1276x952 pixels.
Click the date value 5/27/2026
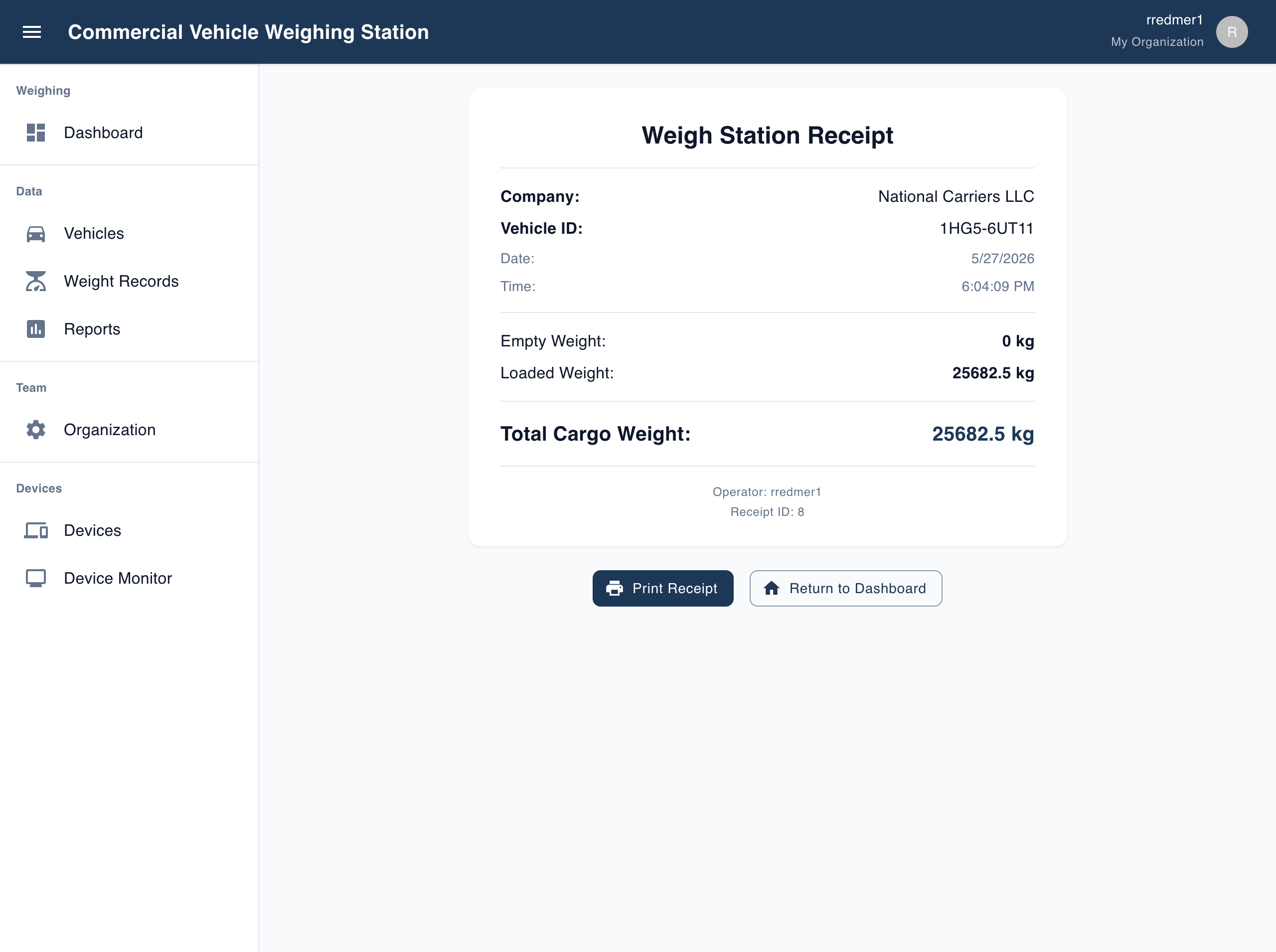click(1002, 259)
